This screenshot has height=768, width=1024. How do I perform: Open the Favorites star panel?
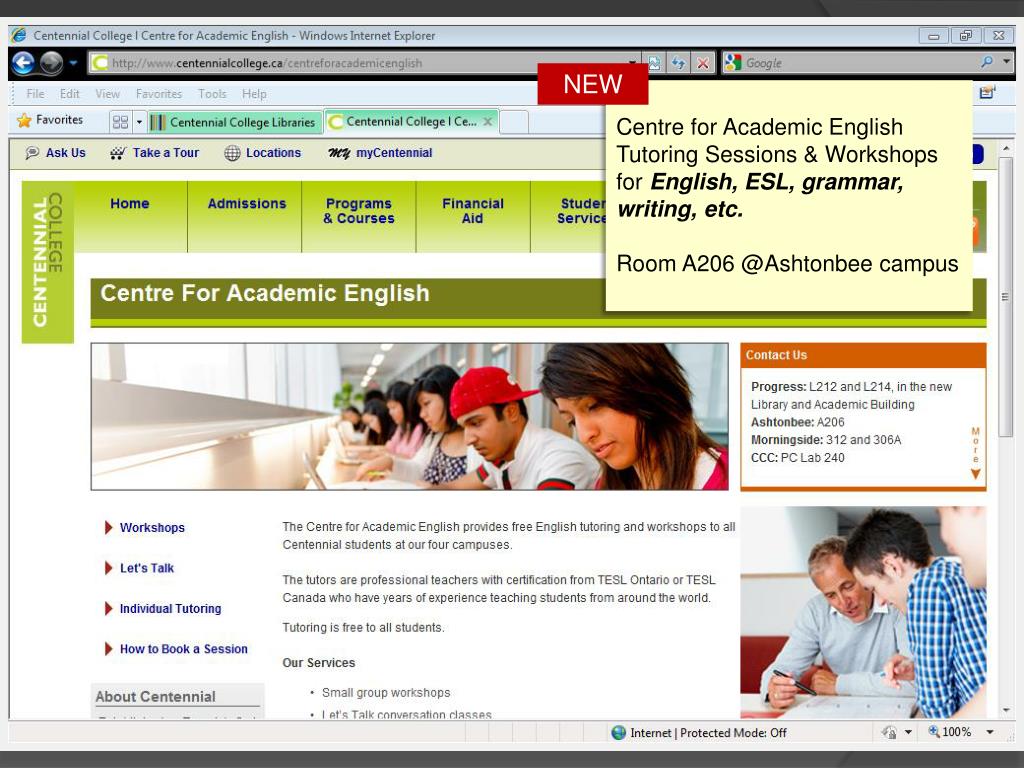coord(24,120)
